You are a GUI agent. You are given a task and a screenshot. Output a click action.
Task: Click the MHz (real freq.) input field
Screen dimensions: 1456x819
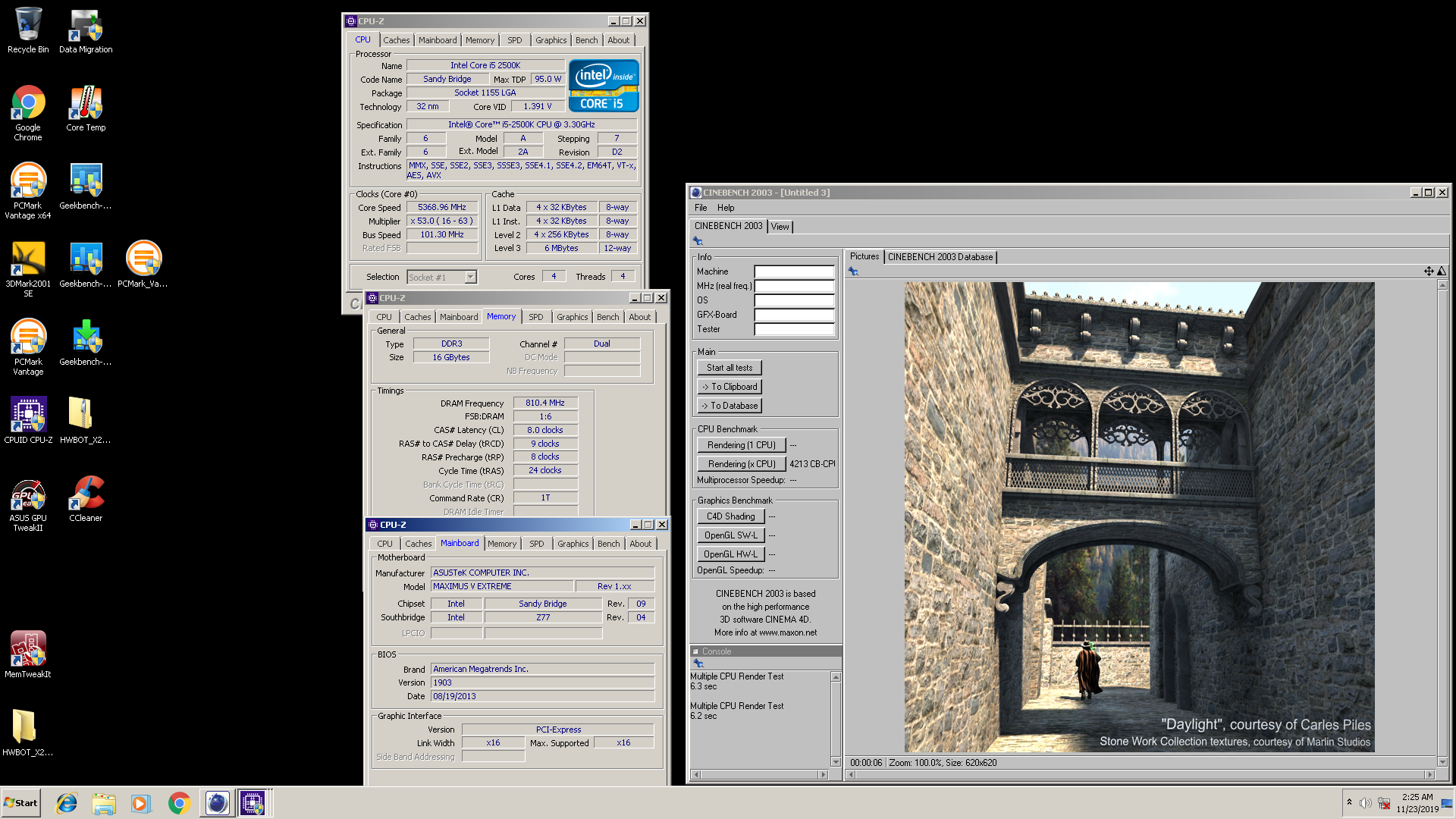(794, 286)
